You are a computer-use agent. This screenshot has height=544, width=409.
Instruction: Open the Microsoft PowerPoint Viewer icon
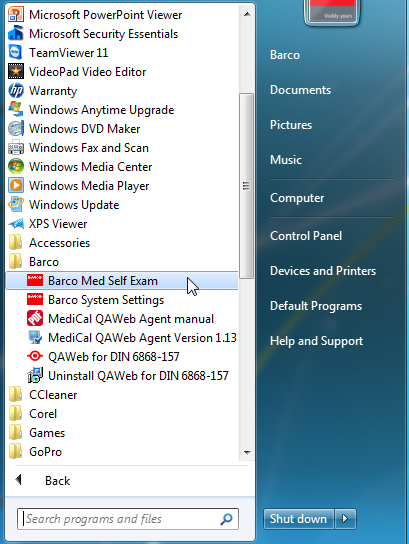pyautogui.click(x=16, y=15)
